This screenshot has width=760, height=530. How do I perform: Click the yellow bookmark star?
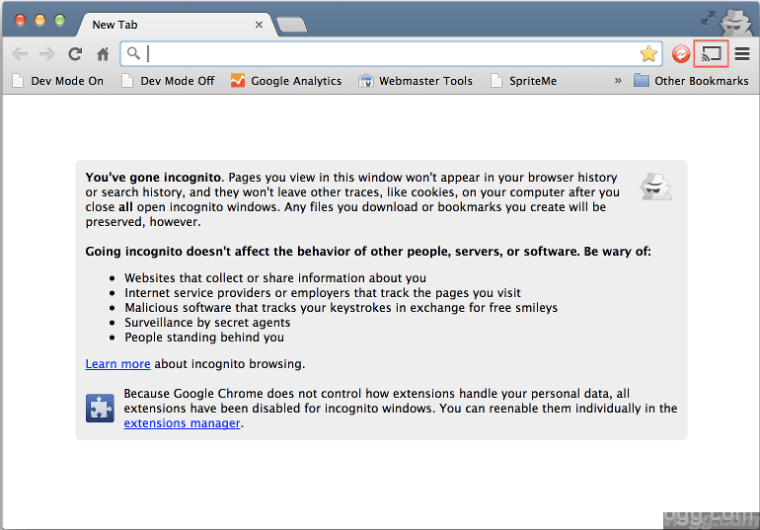tap(648, 53)
